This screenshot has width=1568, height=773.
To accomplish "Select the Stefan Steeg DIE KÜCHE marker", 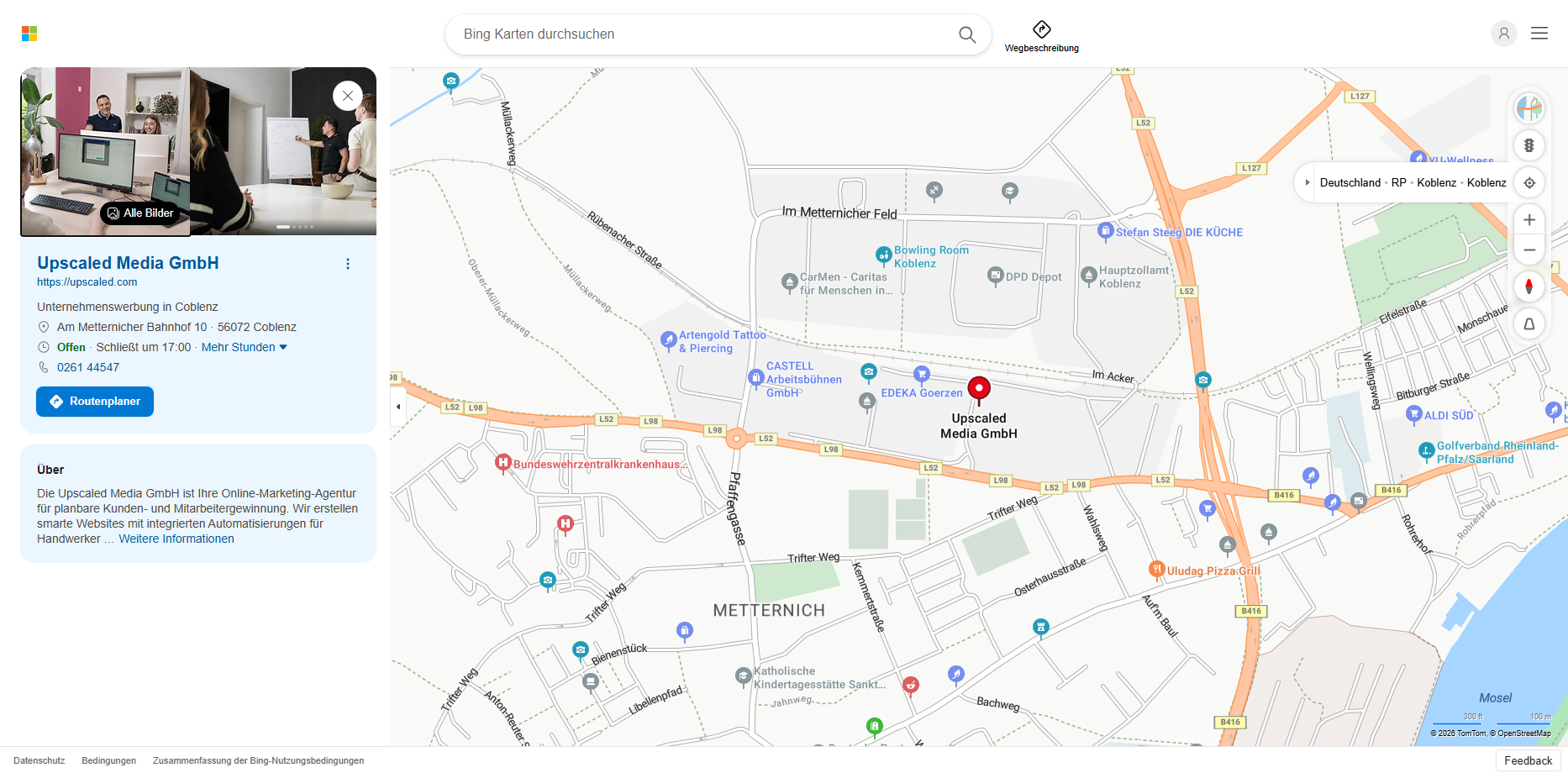I will [1106, 231].
